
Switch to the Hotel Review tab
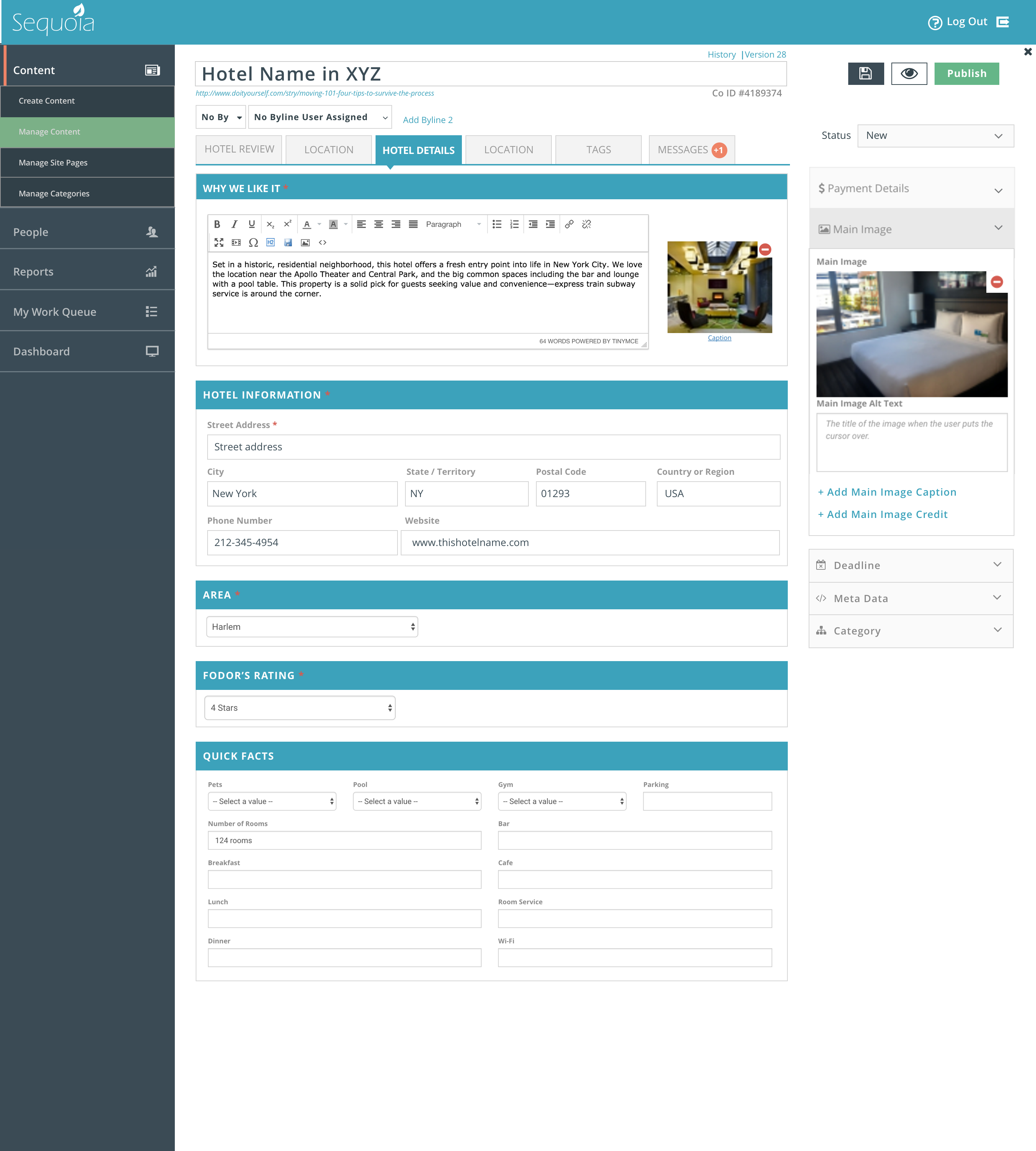coord(239,149)
